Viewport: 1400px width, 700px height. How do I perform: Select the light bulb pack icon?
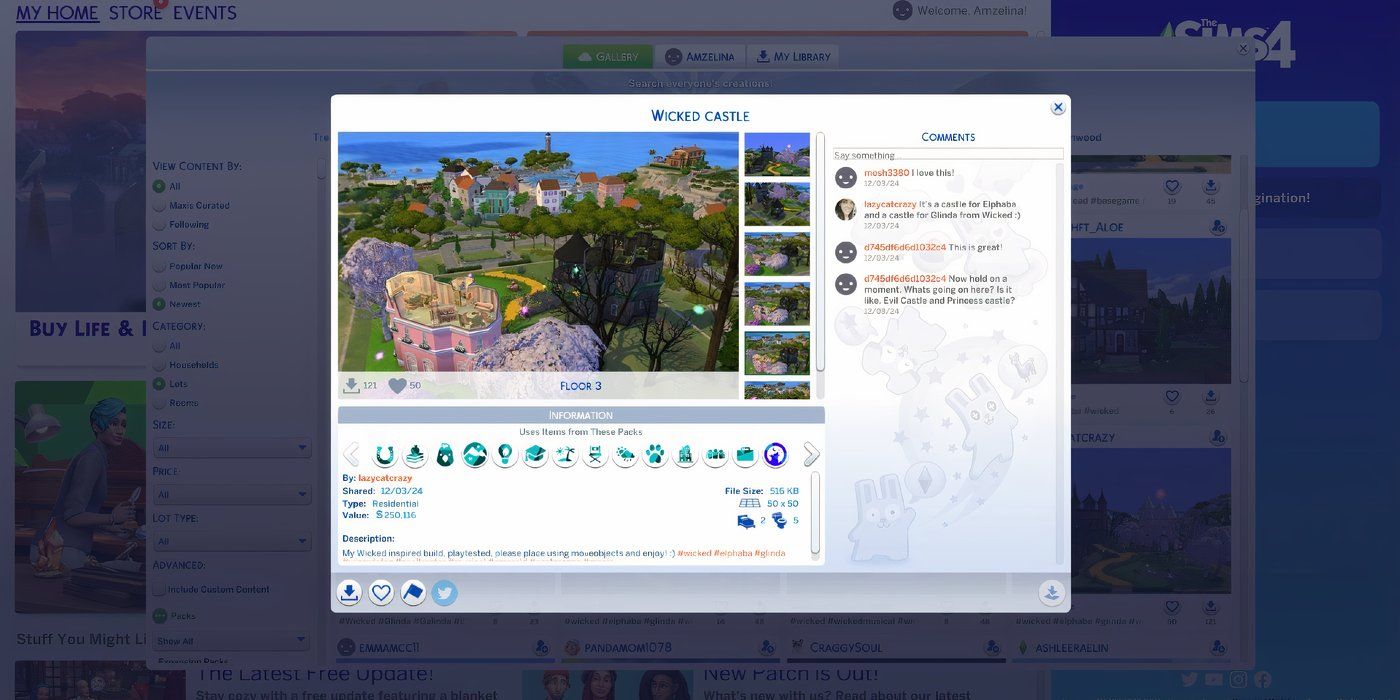click(505, 455)
